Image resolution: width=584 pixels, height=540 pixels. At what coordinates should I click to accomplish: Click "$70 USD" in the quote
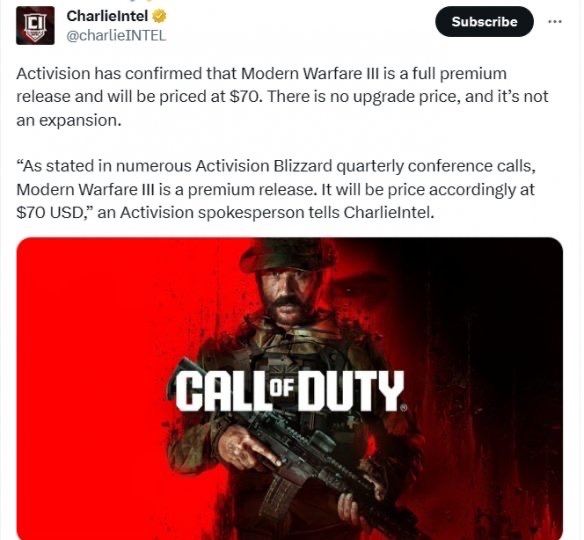(50, 213)
